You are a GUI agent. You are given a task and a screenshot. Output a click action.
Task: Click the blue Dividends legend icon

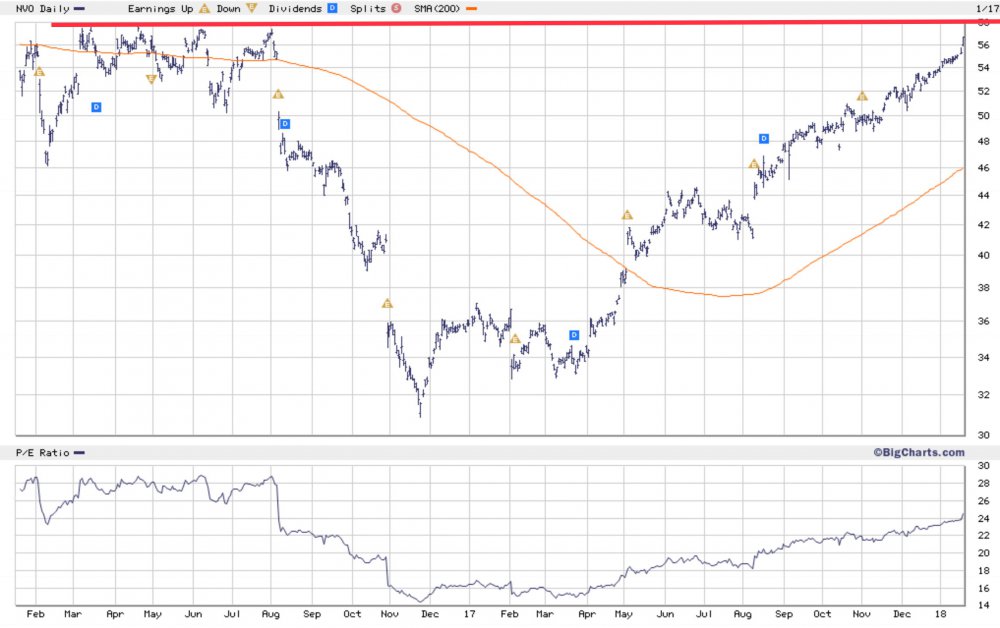332,8
